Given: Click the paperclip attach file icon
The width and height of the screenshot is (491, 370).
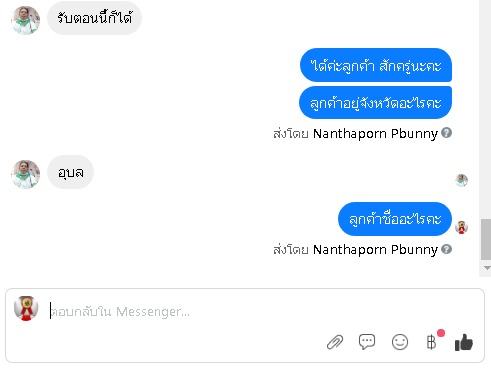Looking at the screenshot, I should click(x=335, y=342).
